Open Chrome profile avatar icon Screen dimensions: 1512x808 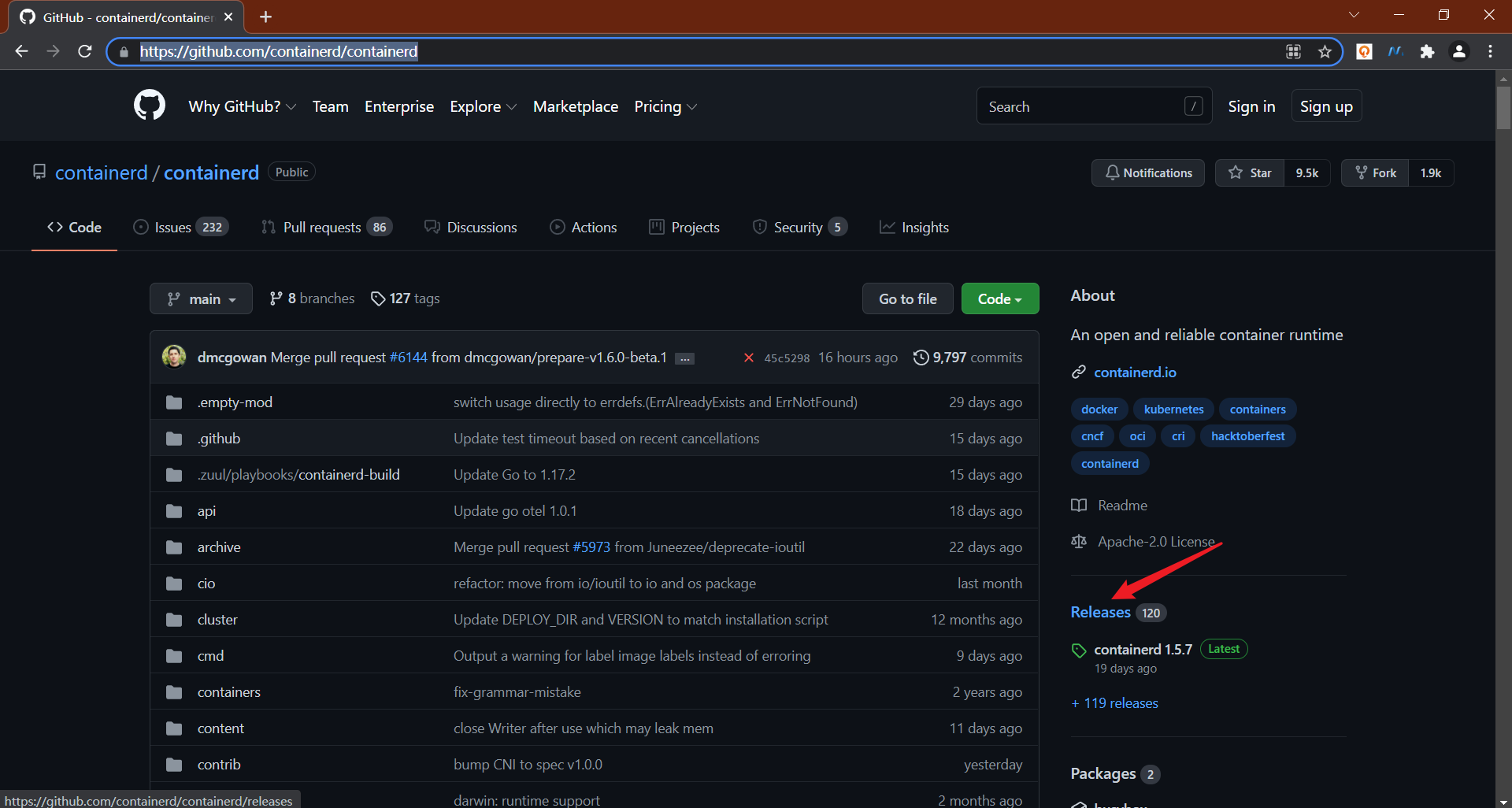(1458, 51)
